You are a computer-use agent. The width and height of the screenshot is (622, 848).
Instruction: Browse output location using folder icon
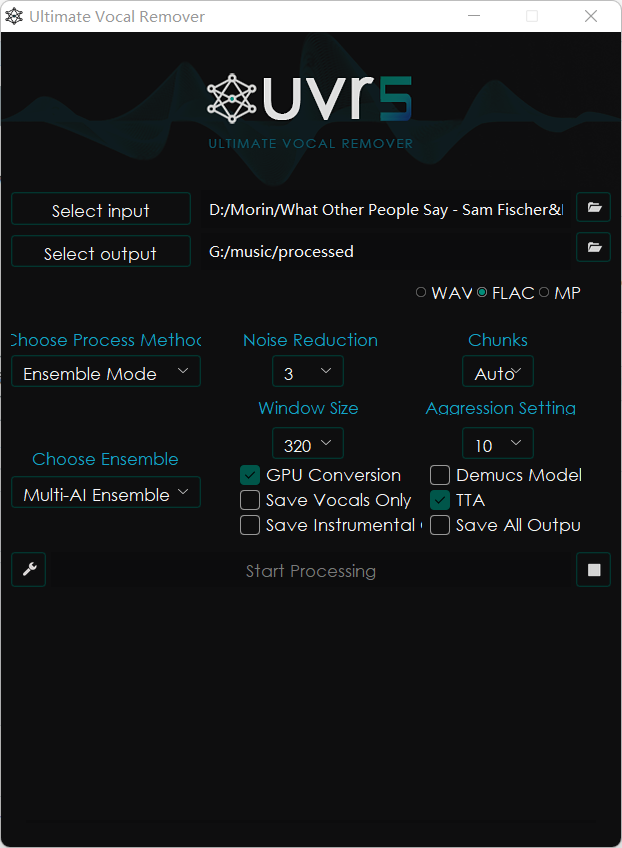[x=593, y=247]
